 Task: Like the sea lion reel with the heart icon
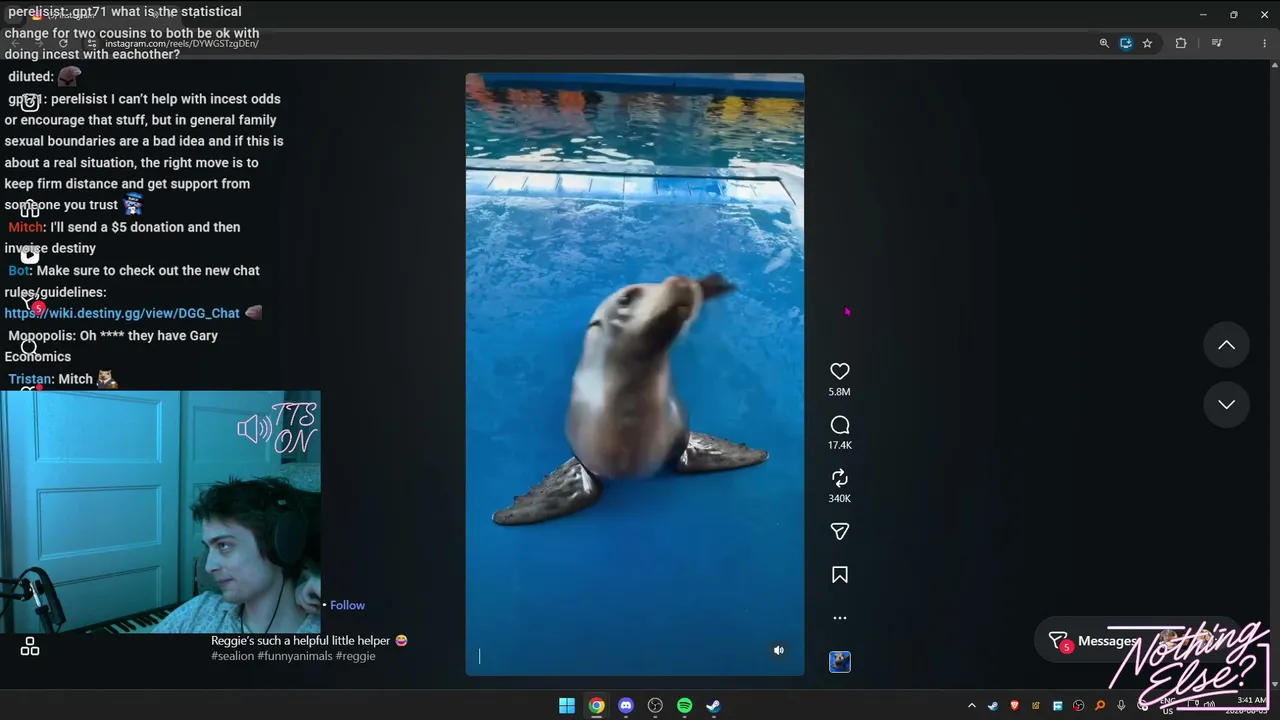tap(840, 371)
